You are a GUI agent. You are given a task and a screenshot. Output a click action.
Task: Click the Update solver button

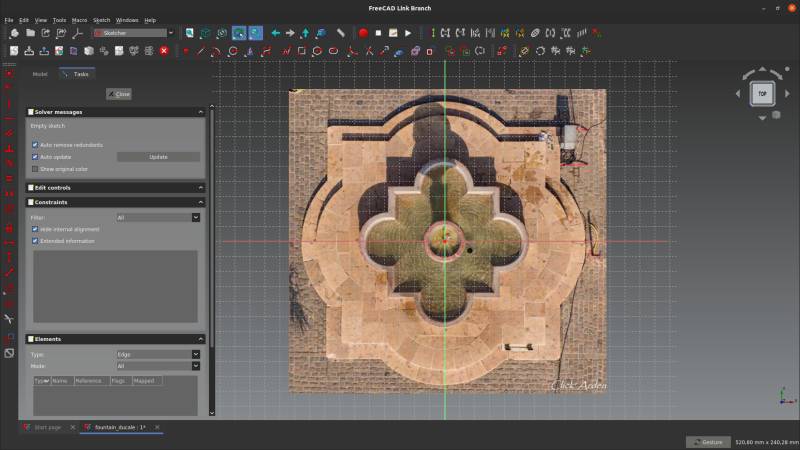pos(158,157)
